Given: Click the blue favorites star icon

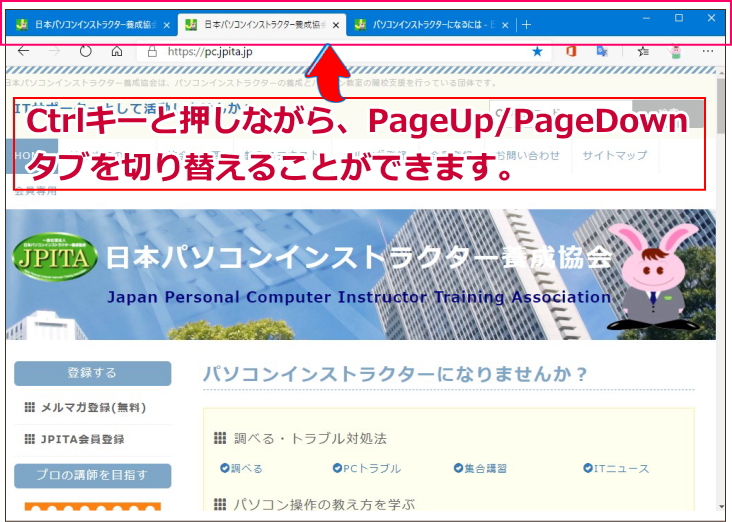Looking at the screenshot, I should click(537, 51).
